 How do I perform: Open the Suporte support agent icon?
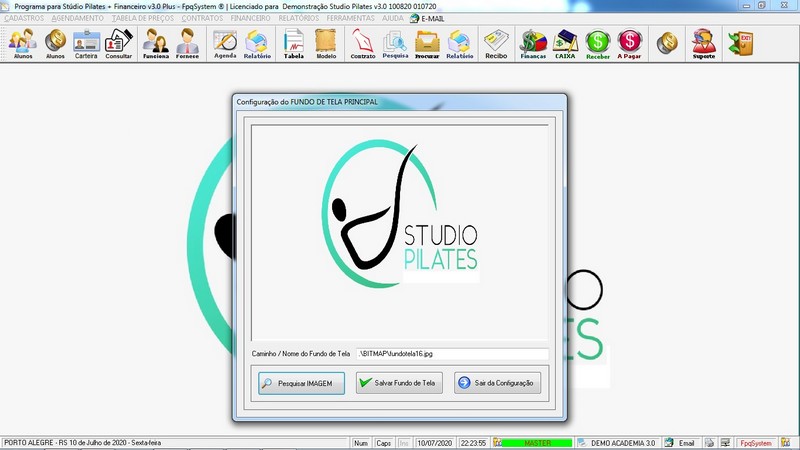click(704, 44)
